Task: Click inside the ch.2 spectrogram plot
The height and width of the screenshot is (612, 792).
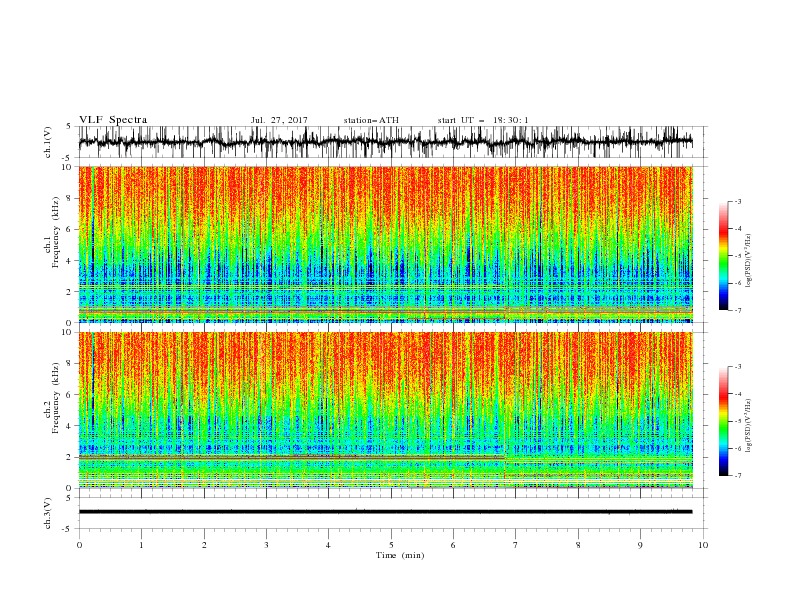Action: point(385,410)
